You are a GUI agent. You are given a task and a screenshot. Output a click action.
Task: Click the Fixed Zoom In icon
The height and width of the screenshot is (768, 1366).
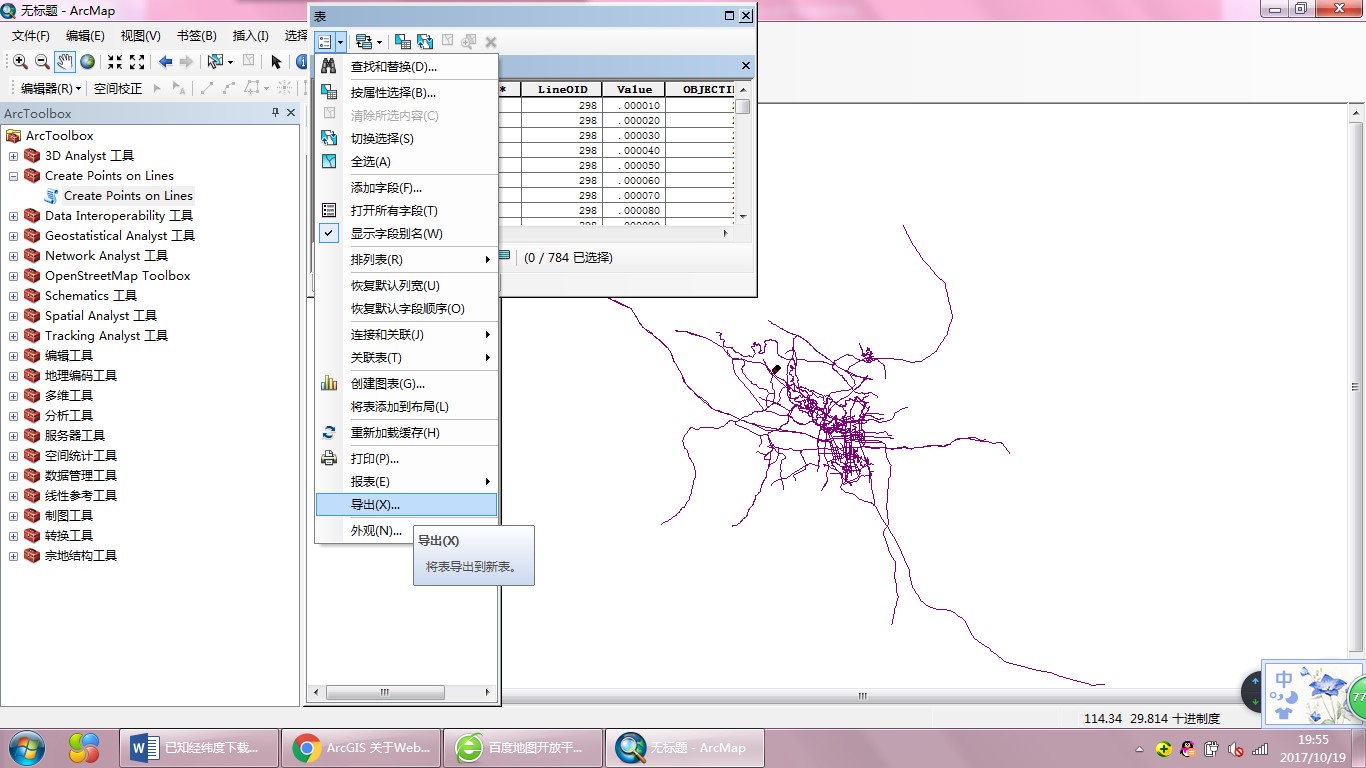[115, 61]
